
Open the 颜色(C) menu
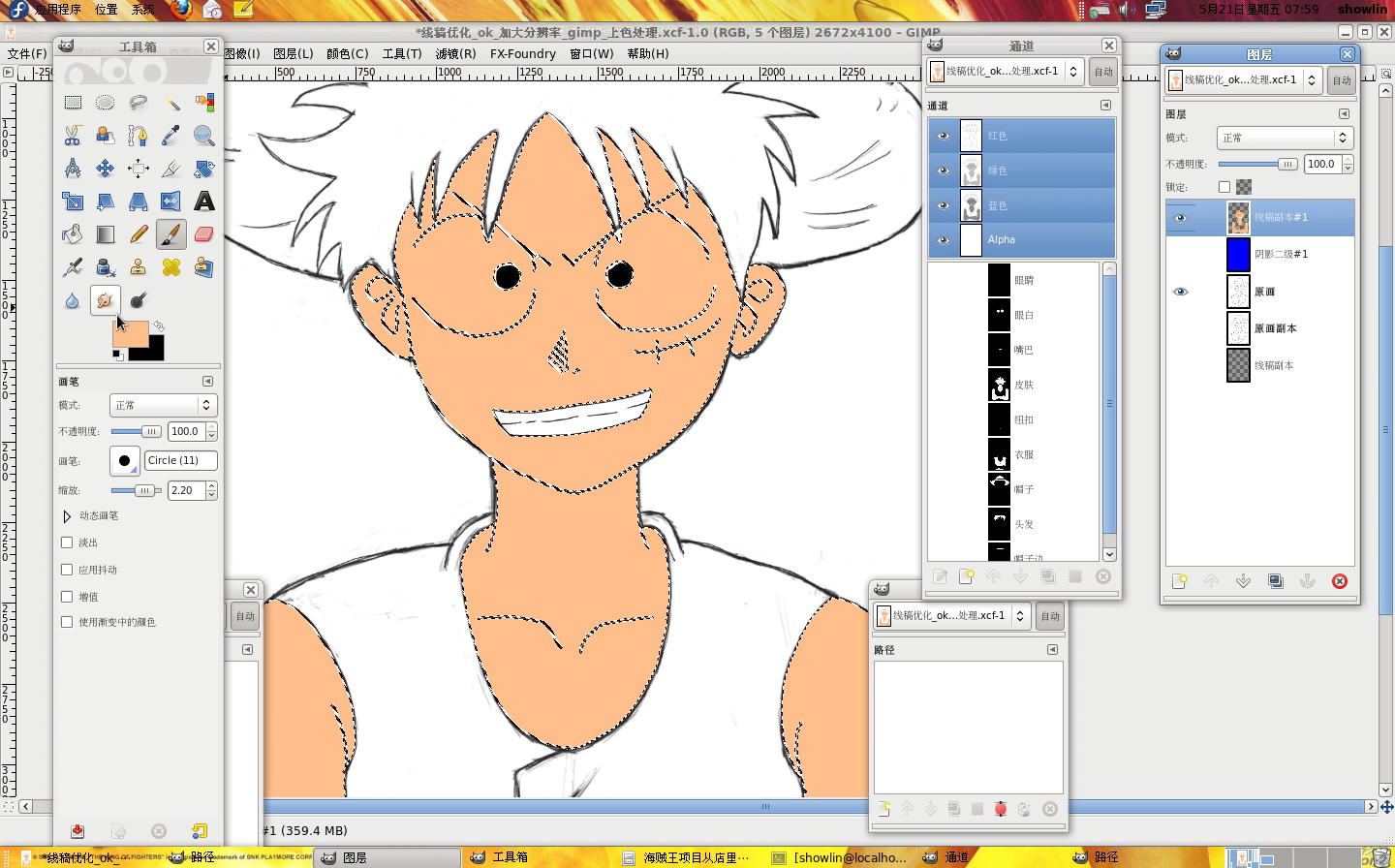click(347, 53)
